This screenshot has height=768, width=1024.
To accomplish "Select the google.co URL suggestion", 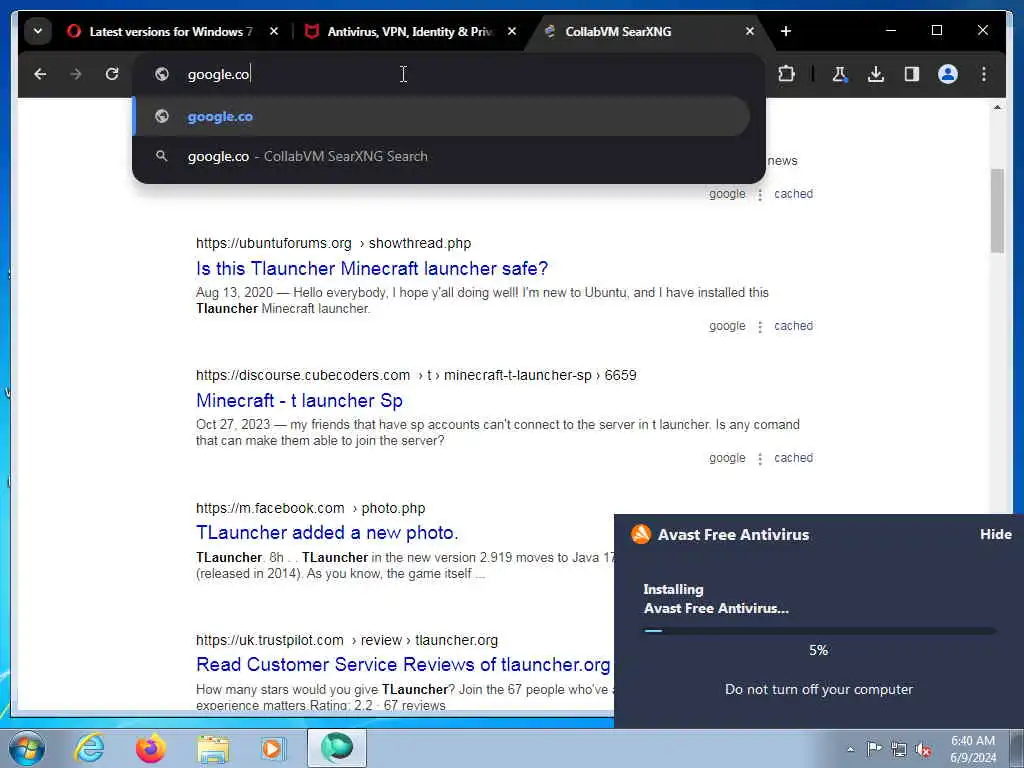I will [442, 117].
